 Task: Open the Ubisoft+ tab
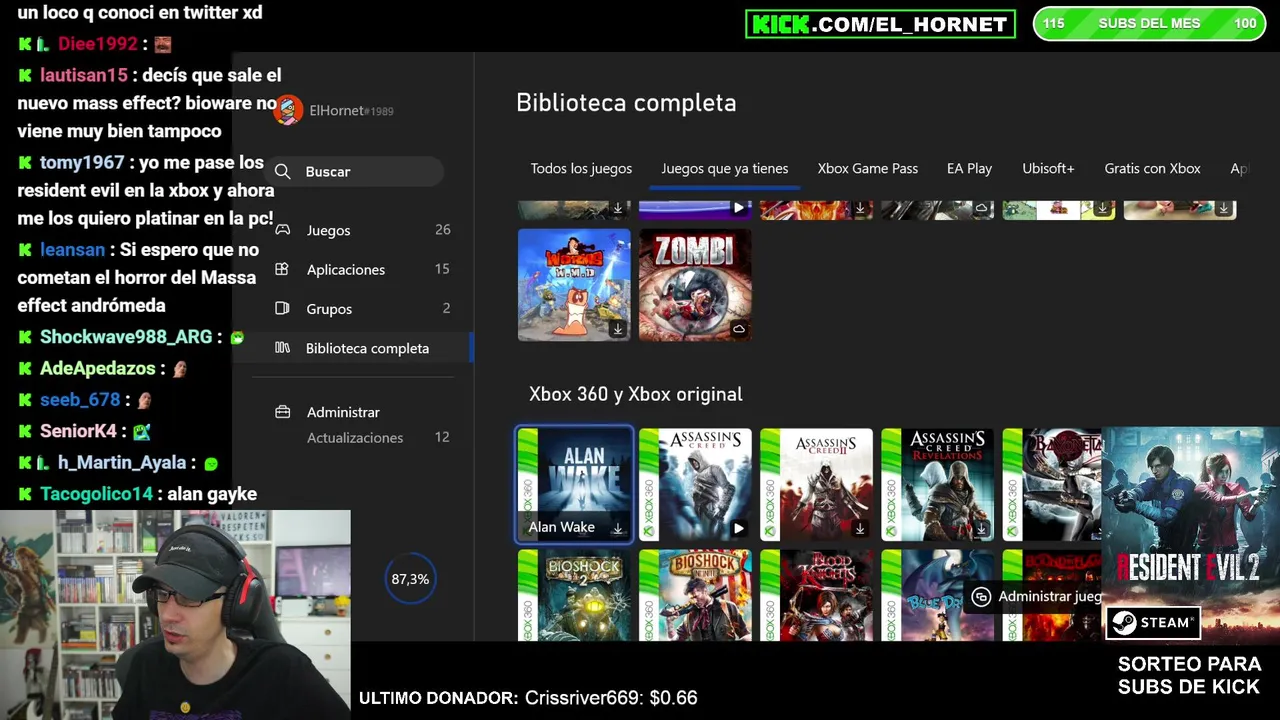tap(1048, 168)
